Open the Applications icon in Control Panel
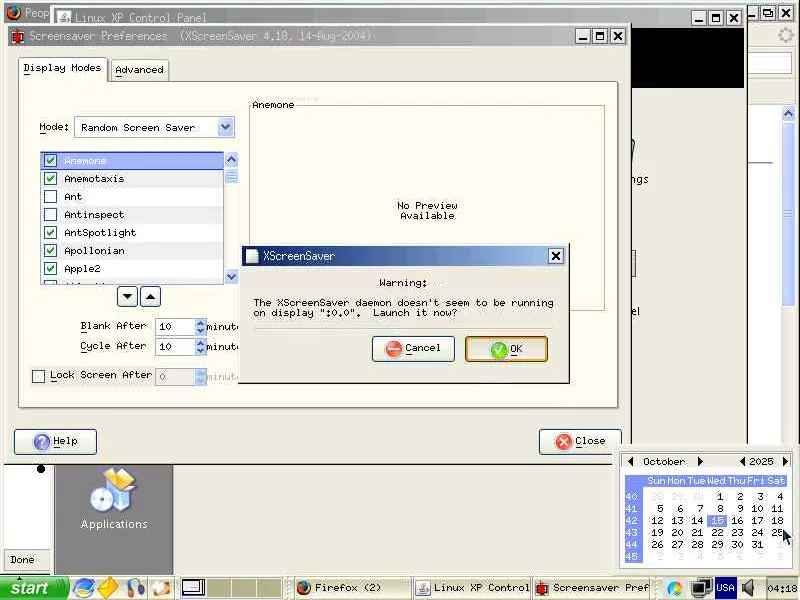Viewport: 800px width, 600px height. [114, 498]
